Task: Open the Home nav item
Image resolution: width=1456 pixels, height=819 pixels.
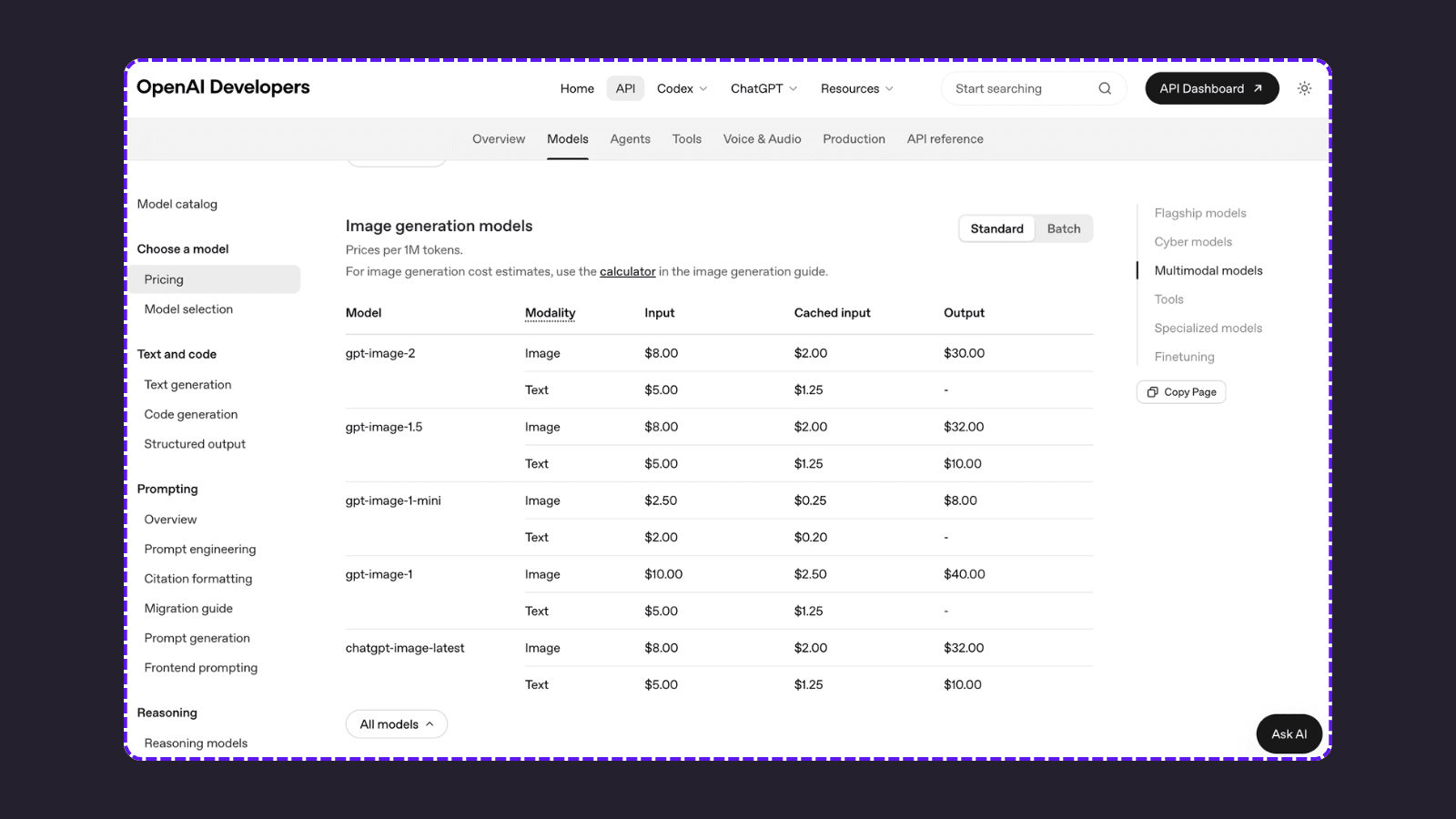Action: click(x=577, y=88)
